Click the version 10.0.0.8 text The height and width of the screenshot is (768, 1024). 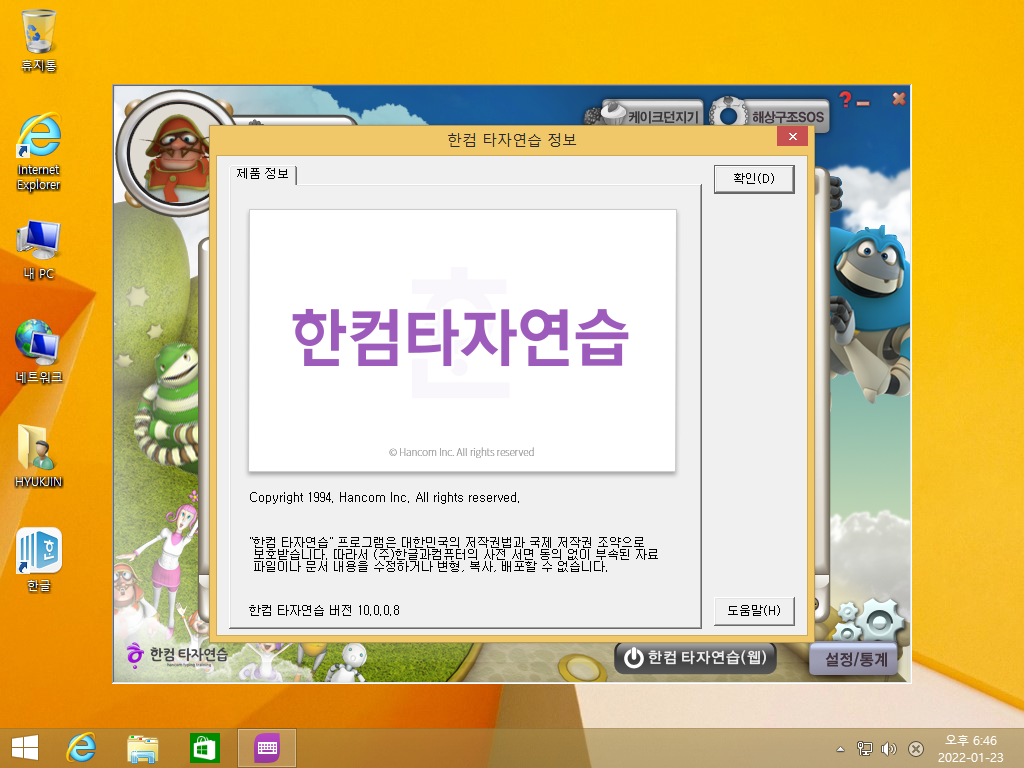pos(324,610)
